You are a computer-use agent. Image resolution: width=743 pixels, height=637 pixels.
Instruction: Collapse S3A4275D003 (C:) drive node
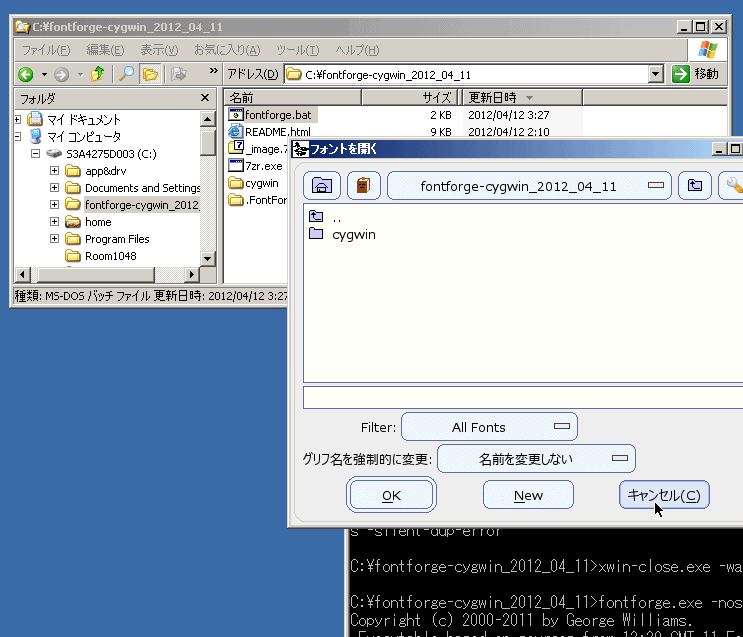point(36,153)
